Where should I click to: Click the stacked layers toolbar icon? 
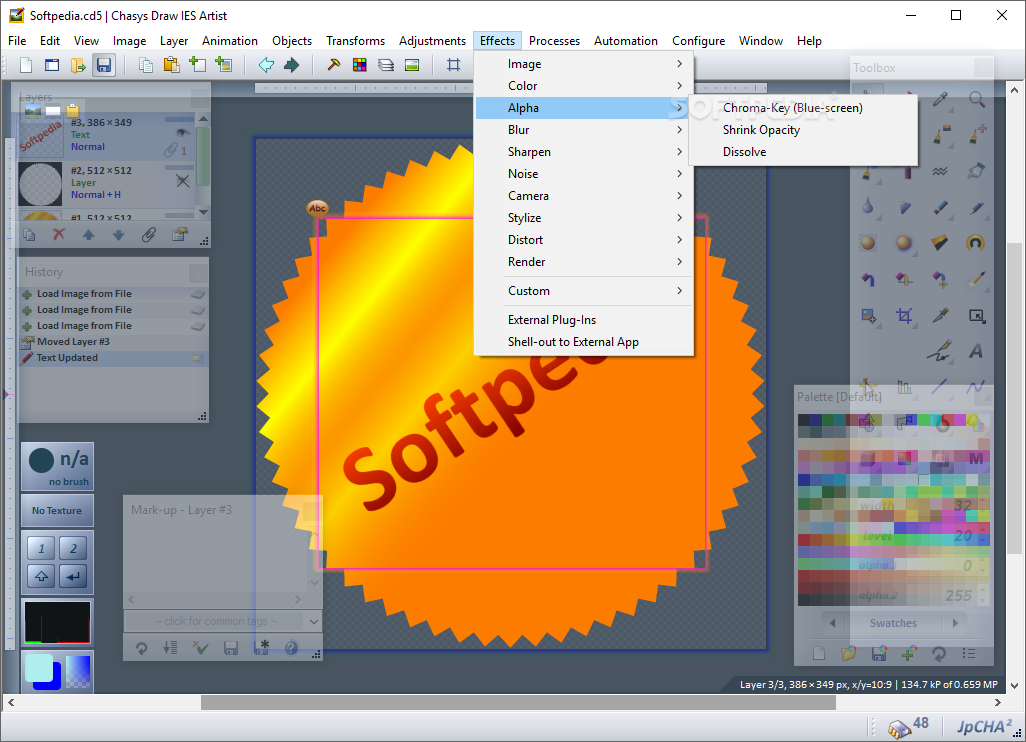pyautogui.click(x=385, y=65)
